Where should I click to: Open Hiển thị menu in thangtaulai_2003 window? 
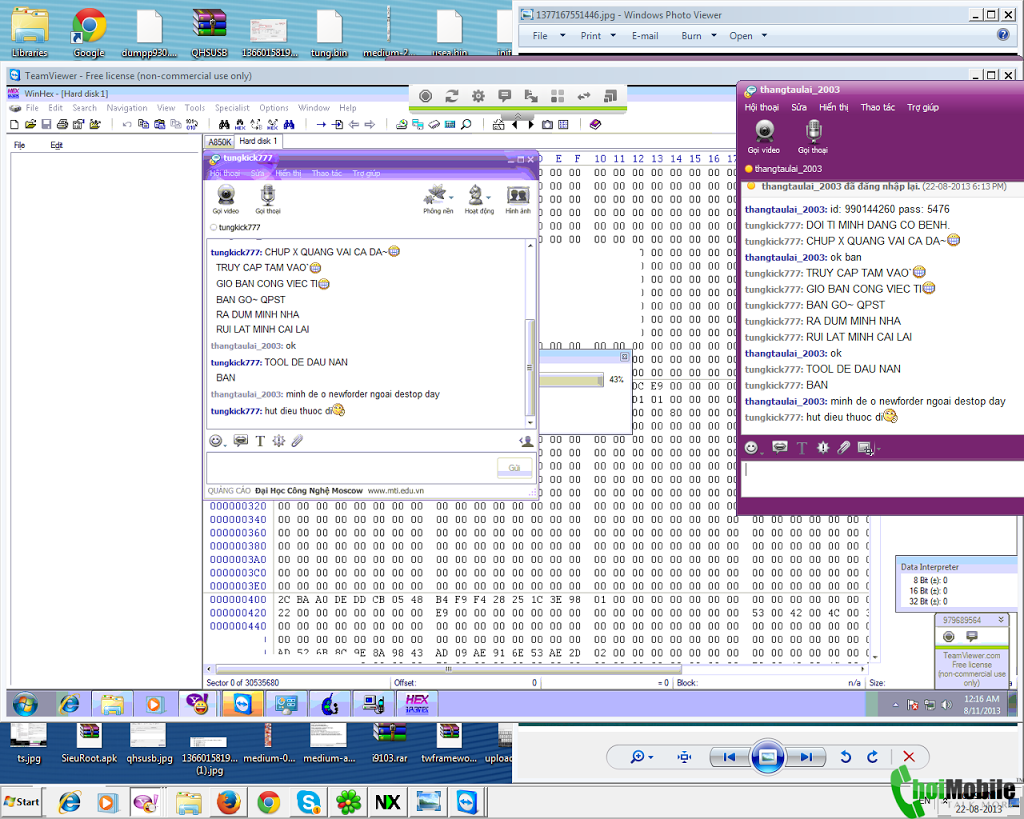coord(833,107)
